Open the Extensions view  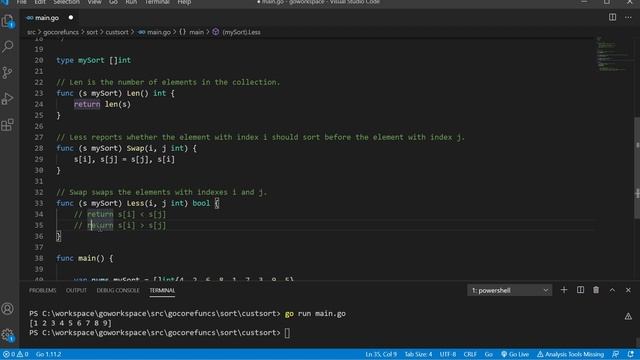(x=8, y=124)
